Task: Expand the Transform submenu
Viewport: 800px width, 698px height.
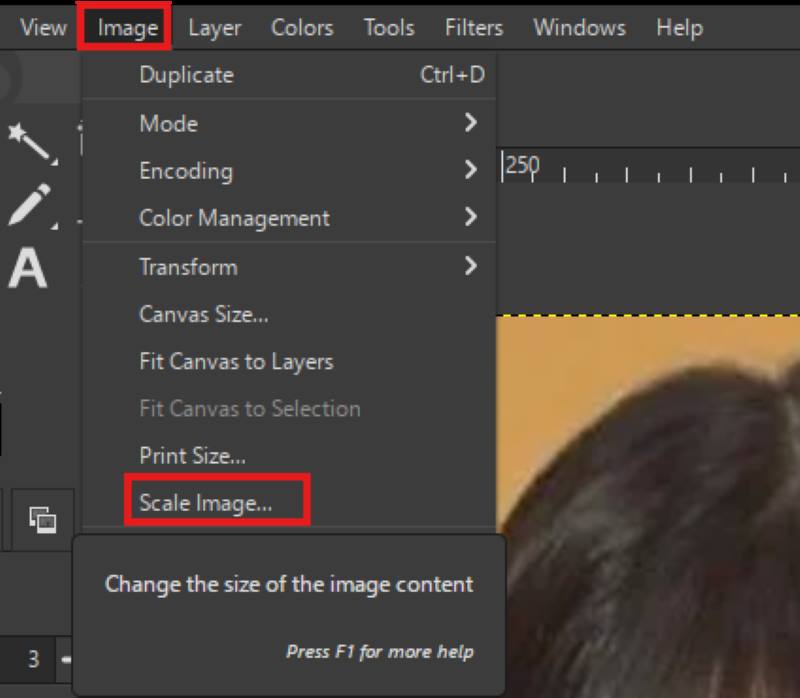Action: (289, 266)
